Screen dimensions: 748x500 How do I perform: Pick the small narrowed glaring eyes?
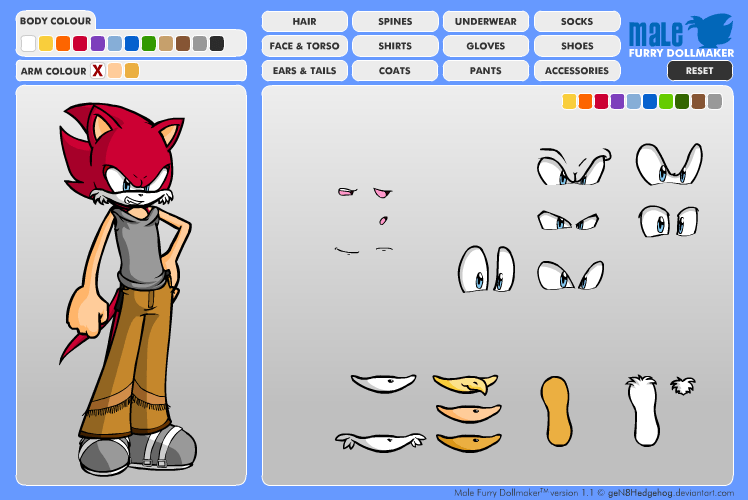point(568,221)
